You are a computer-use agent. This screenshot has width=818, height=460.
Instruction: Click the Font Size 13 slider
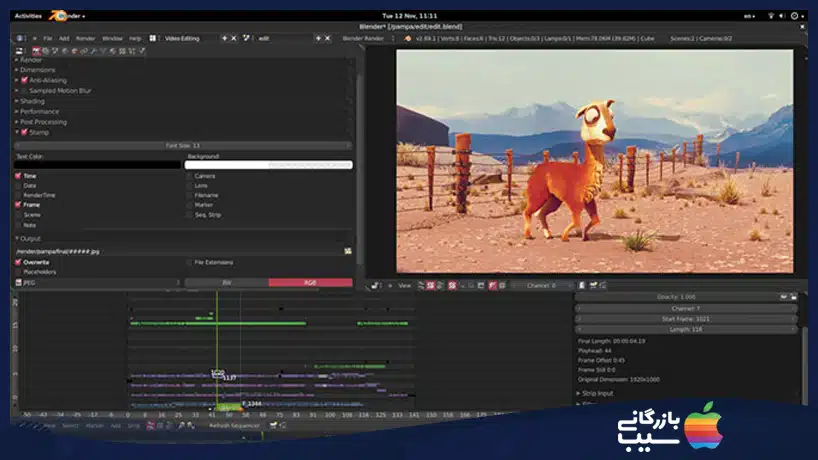point(183,146)
